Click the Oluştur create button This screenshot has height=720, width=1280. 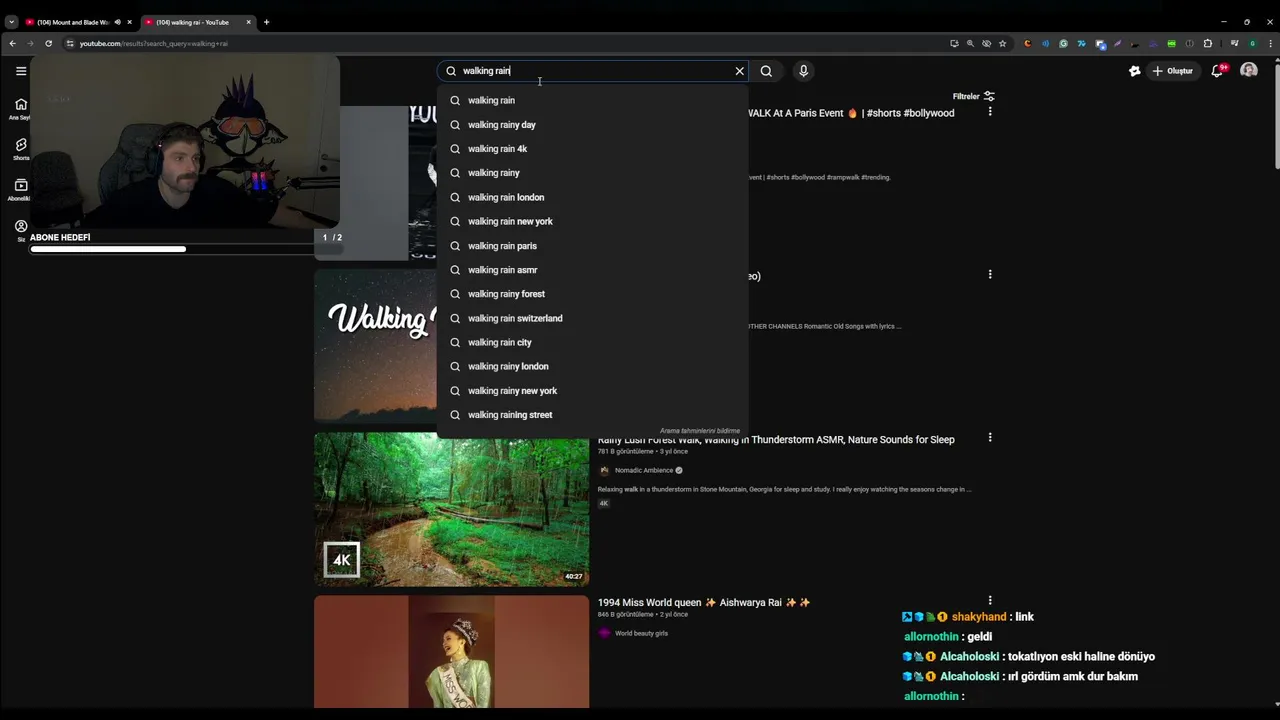tap(1173, 71)
